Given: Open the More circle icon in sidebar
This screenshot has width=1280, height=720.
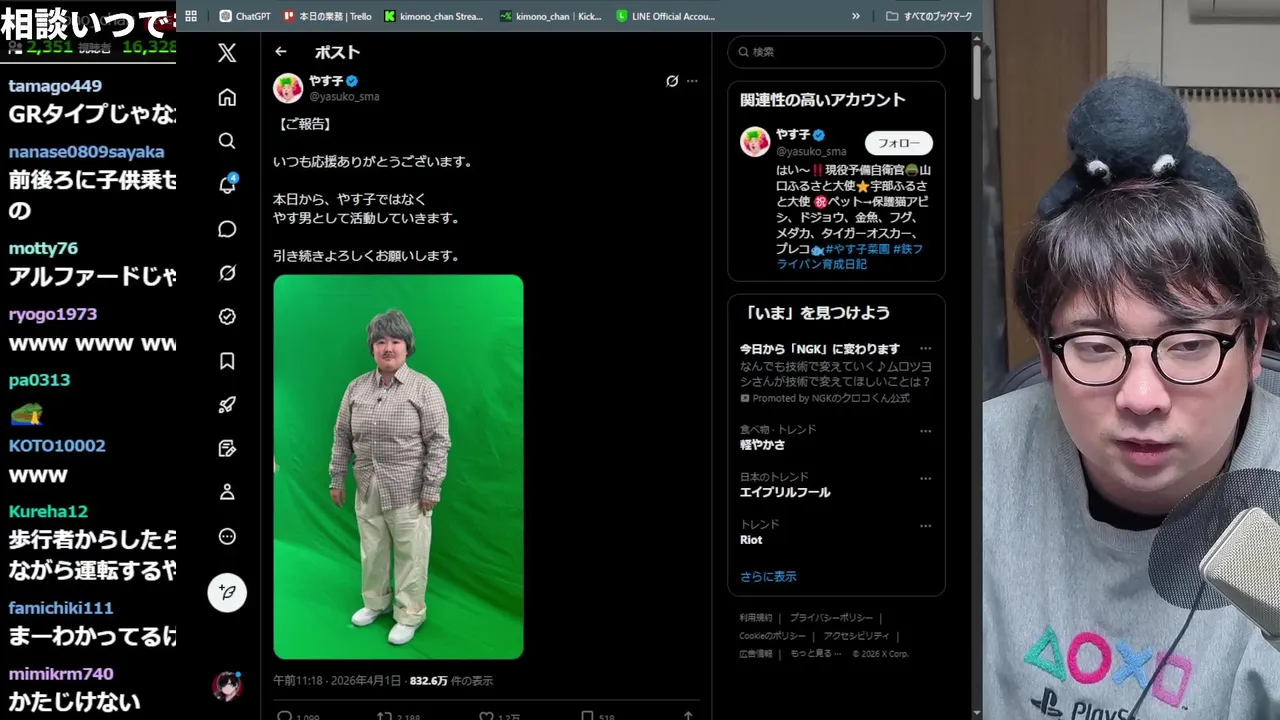Looking at the screenshot, I should (x=227, y=536).
